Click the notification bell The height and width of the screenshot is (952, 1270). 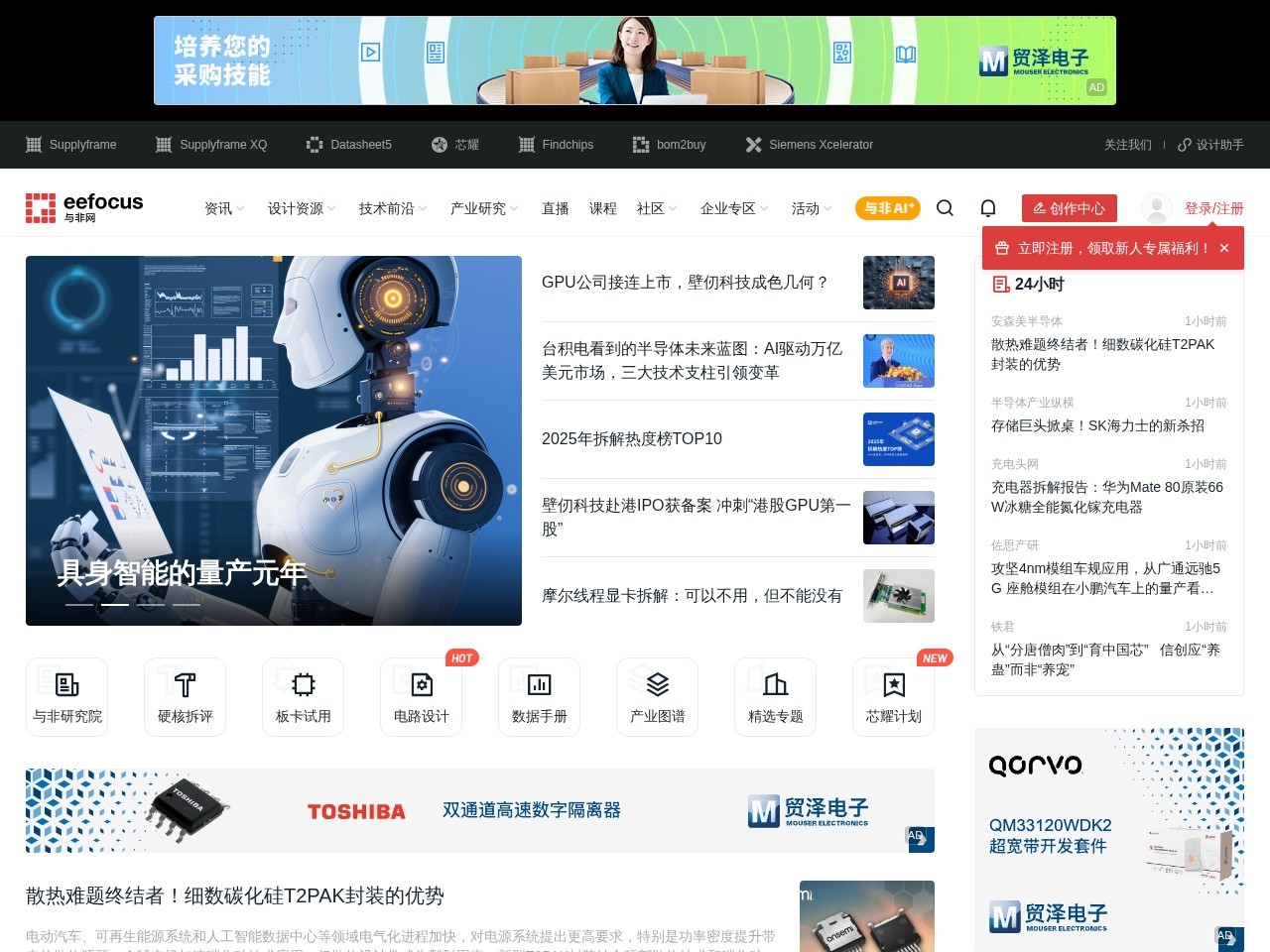988,208
